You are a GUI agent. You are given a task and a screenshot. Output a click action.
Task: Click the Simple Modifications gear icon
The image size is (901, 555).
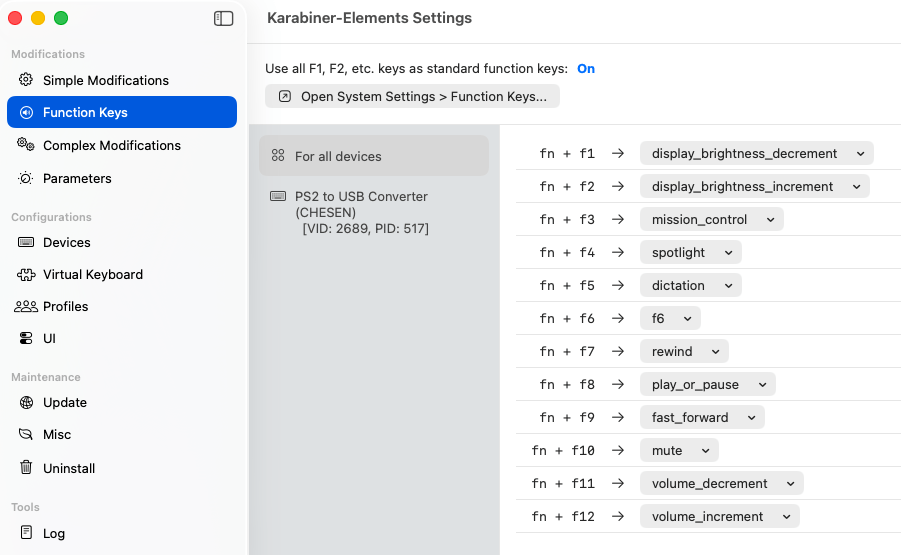(x=26, y=80)
